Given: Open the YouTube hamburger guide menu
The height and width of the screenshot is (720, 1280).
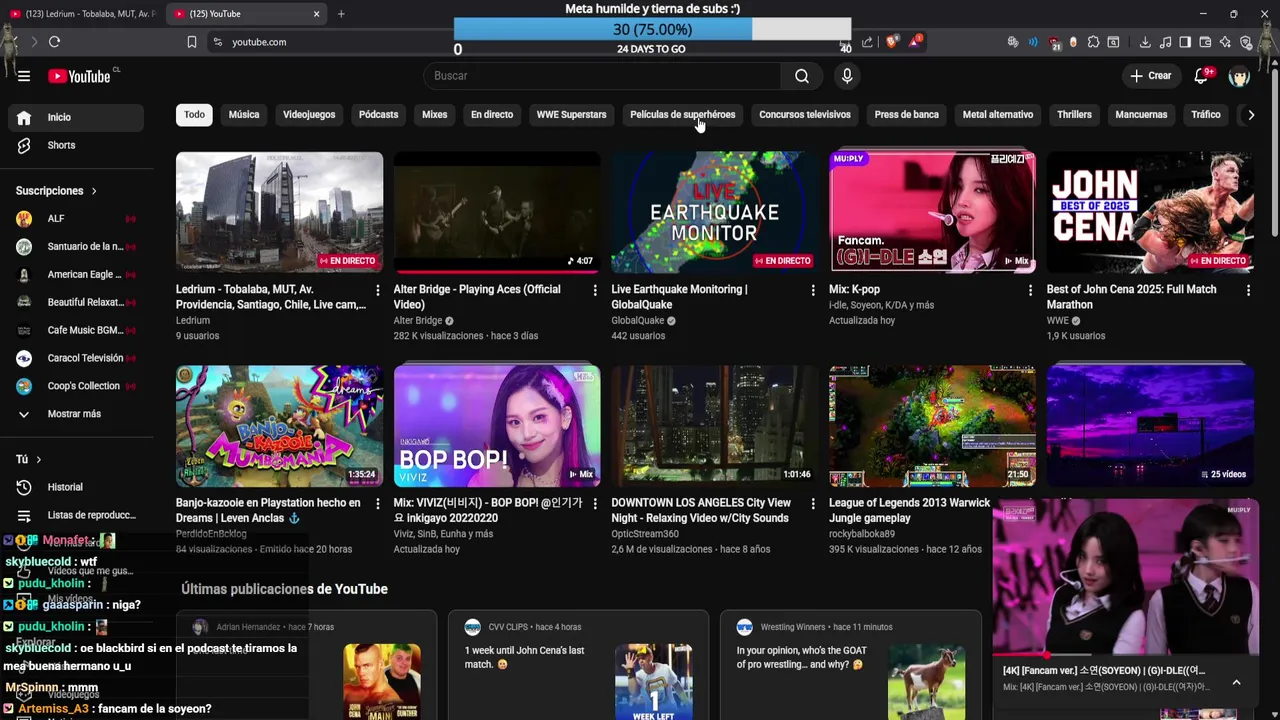Looking at the screenshot, I should [24, 76].
